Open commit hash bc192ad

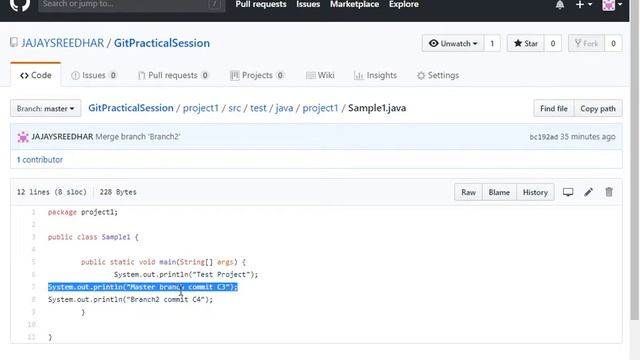coord(543,137)
